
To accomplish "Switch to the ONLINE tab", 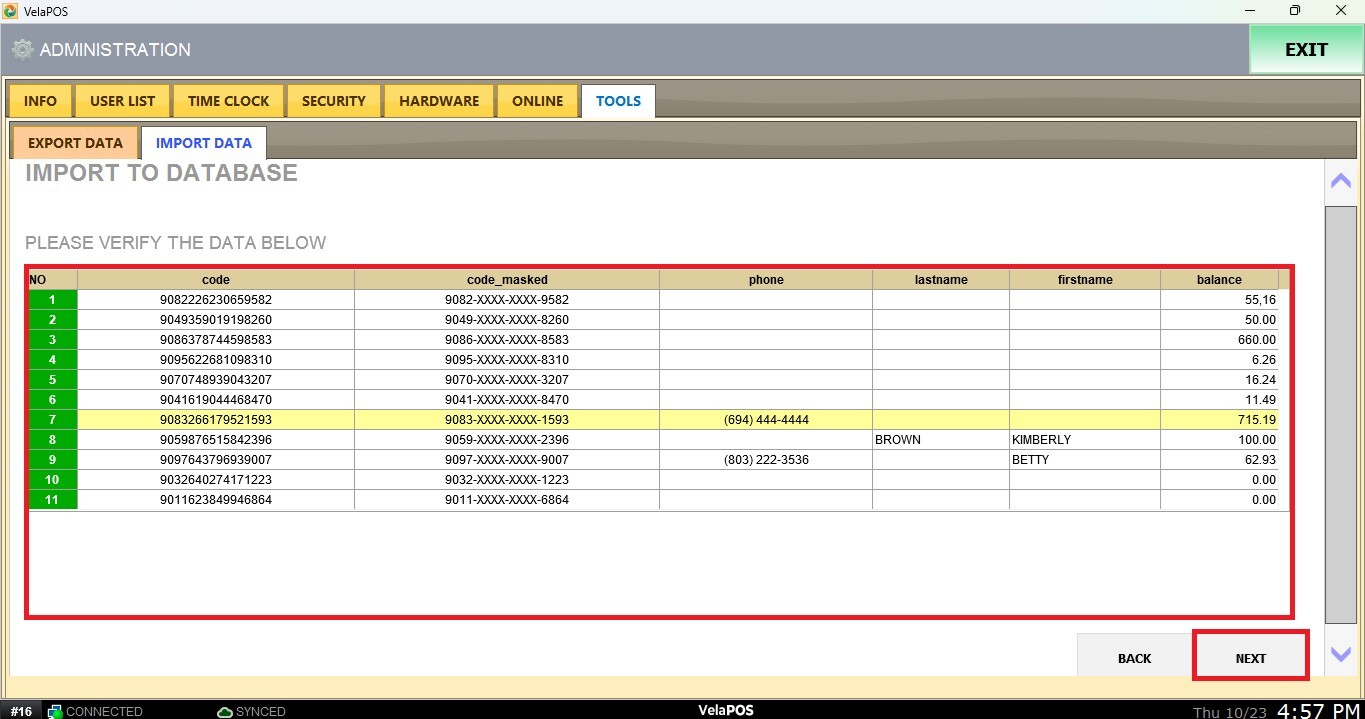I will pos(537,101).
